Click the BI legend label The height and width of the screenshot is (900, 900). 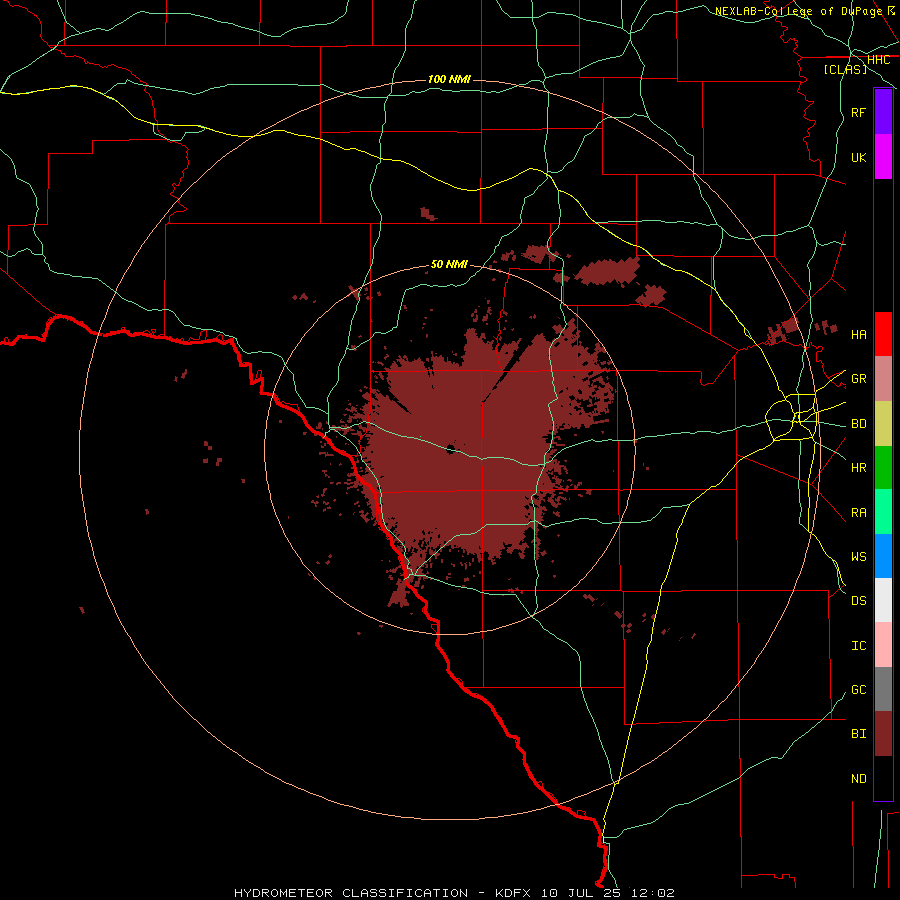click(858, 734)
